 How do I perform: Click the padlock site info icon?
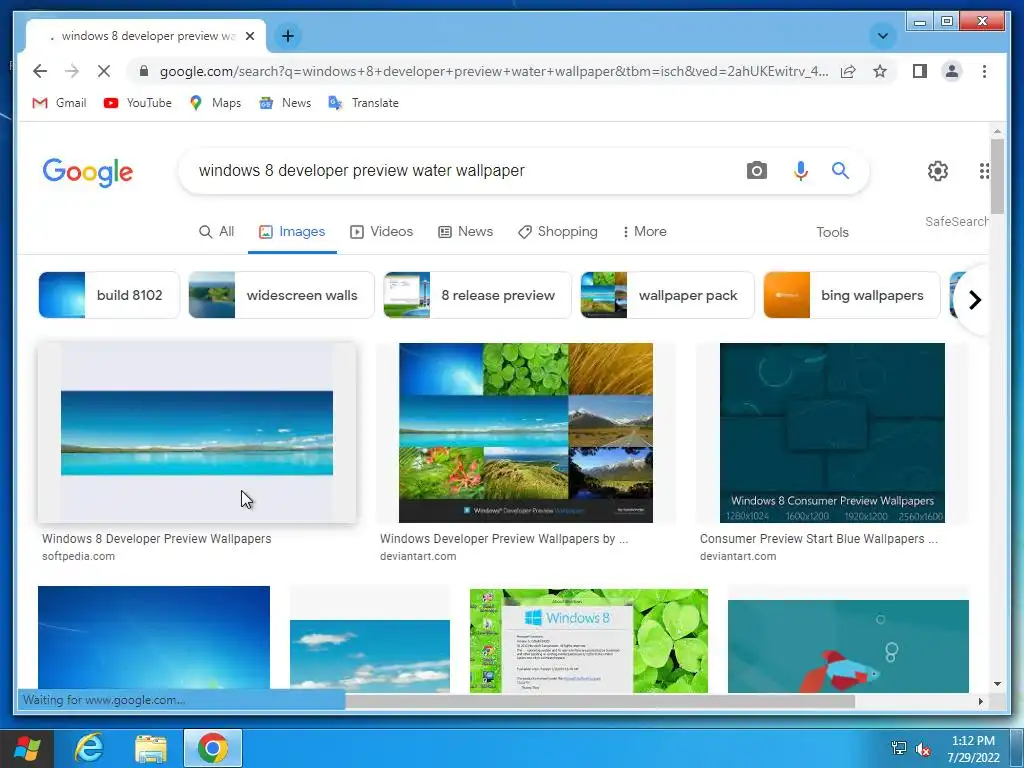click(144, 71)
